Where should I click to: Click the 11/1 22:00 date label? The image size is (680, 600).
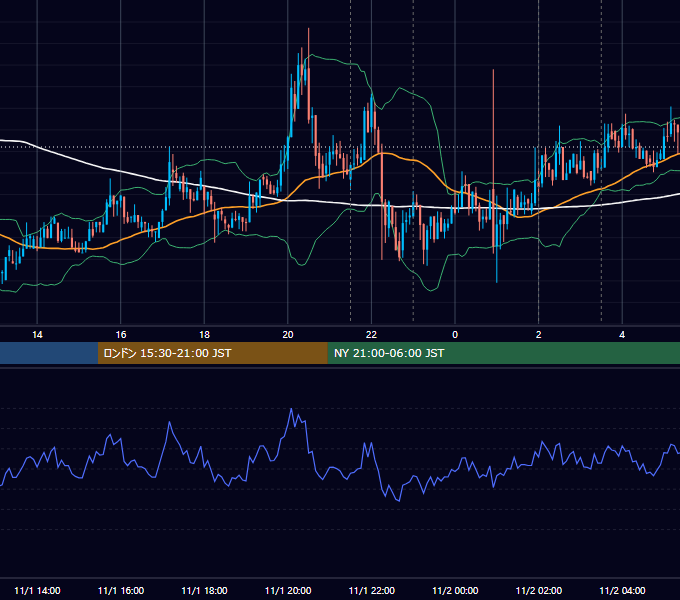pos(372,590)
